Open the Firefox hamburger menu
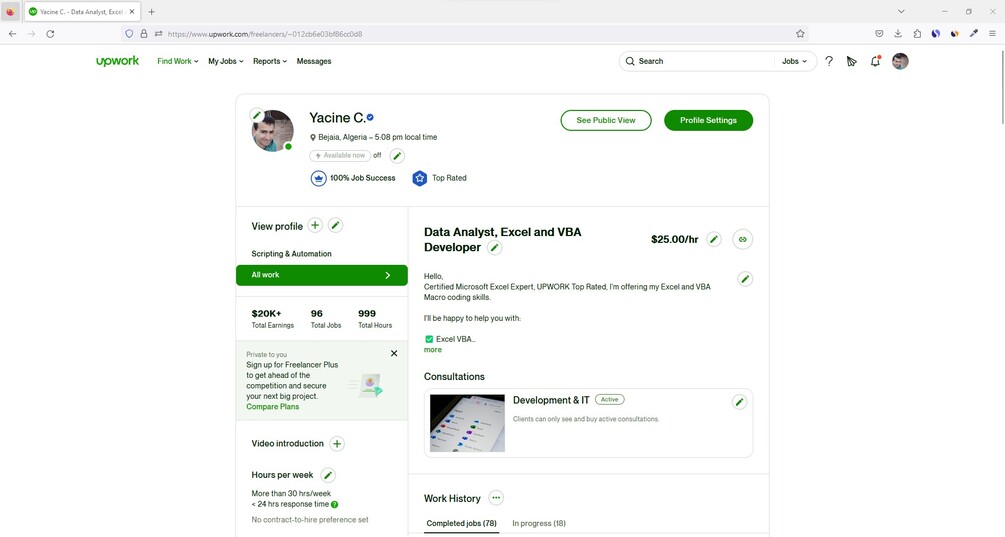1005x537 pixels. coord(992,34)
